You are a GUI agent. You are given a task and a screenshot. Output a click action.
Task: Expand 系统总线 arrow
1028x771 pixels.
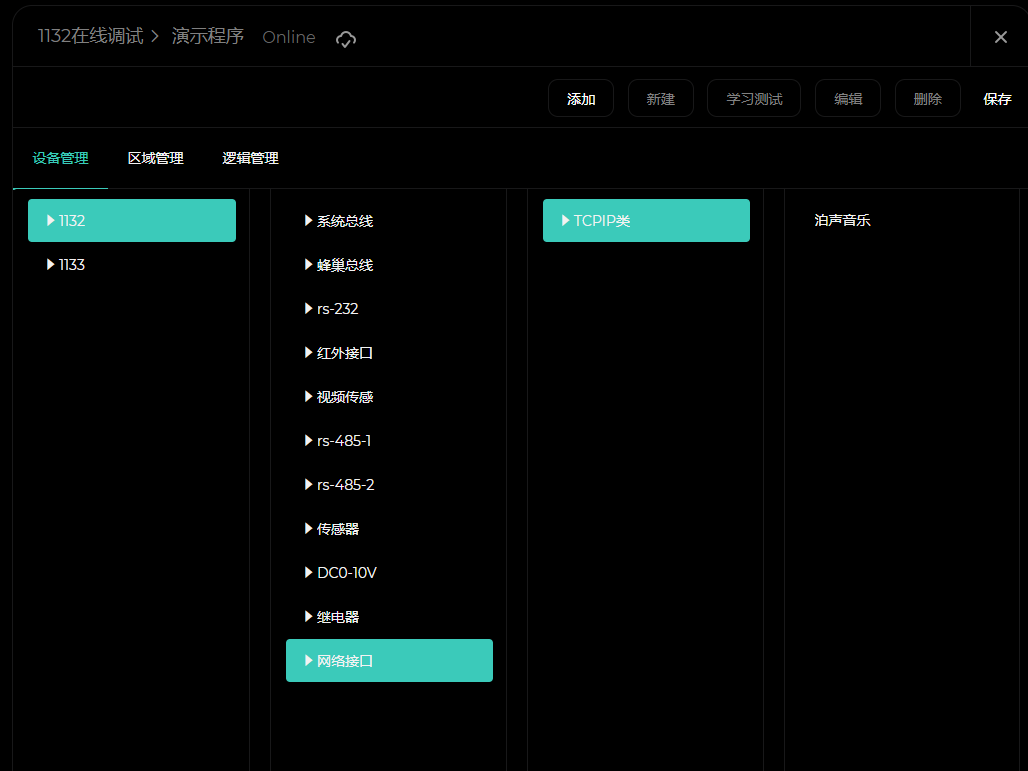click(308, 220)
